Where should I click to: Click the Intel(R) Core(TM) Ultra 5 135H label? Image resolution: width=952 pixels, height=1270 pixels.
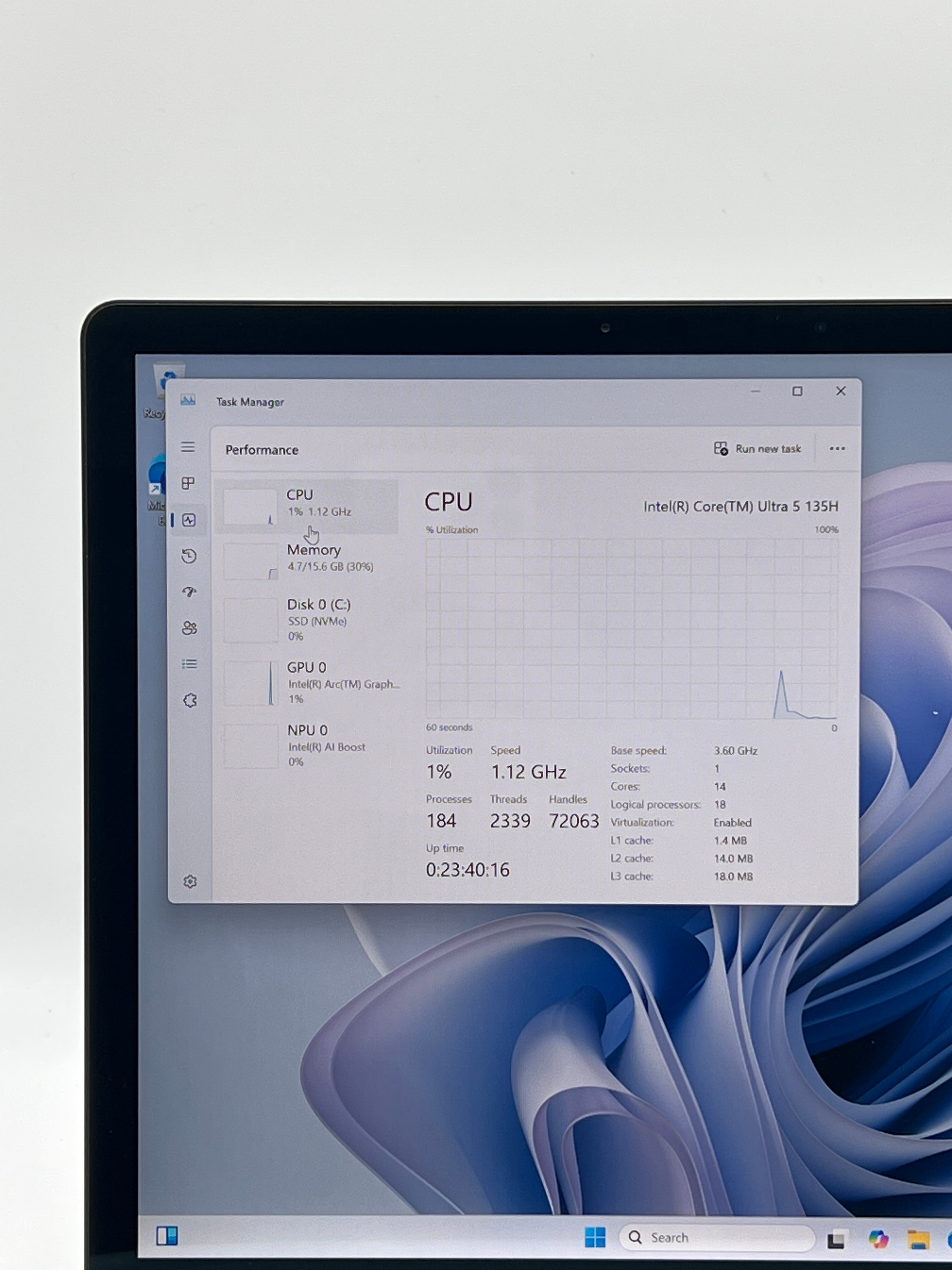click(741, 506)
